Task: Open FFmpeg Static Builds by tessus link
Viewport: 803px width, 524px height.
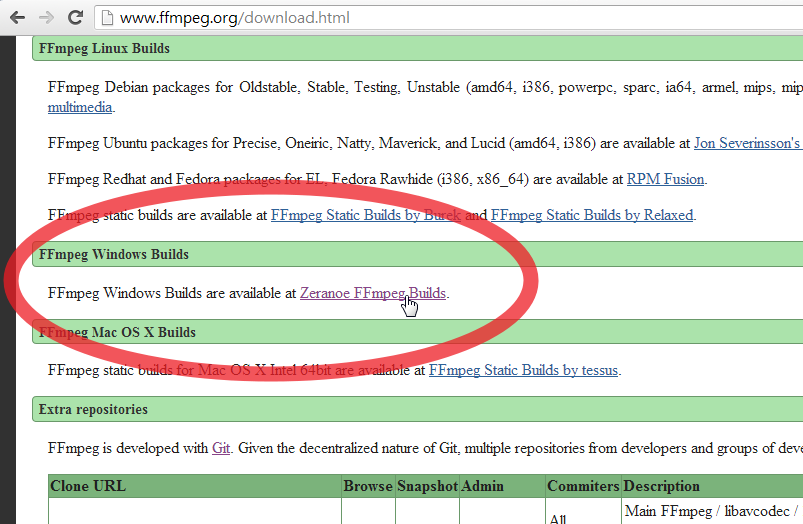Action: 523,370
